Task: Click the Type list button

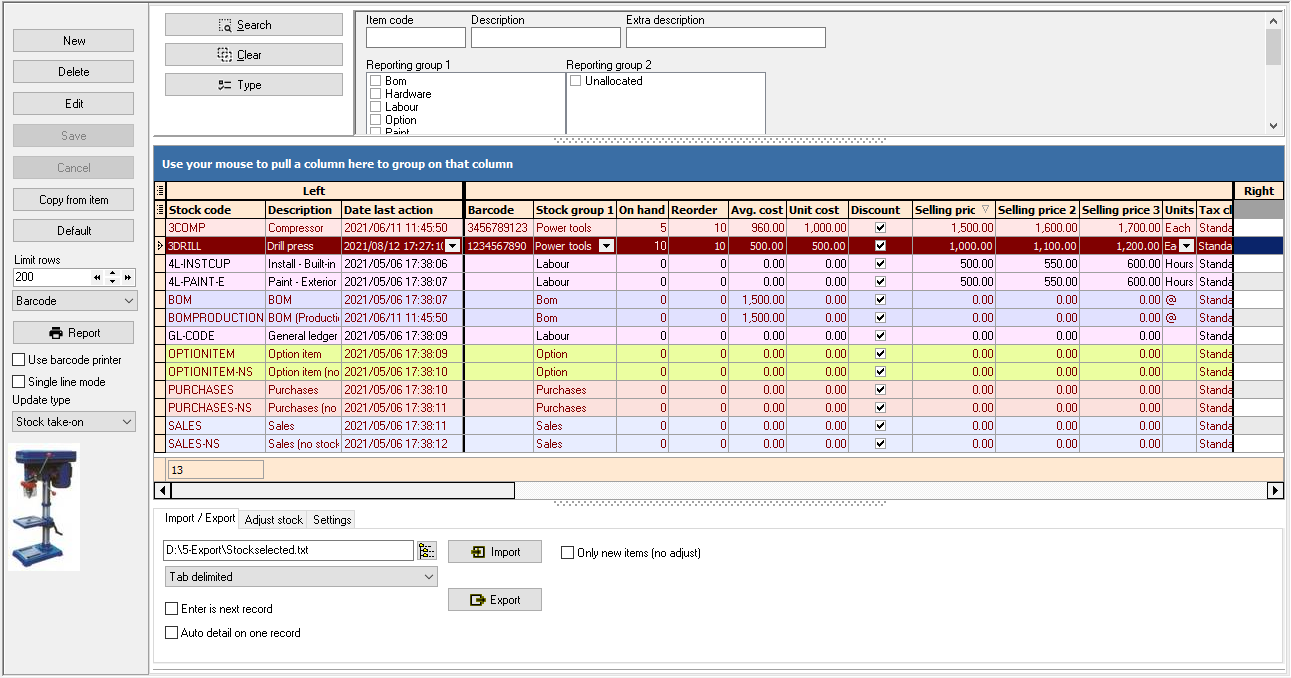Action: click(254, 85)
